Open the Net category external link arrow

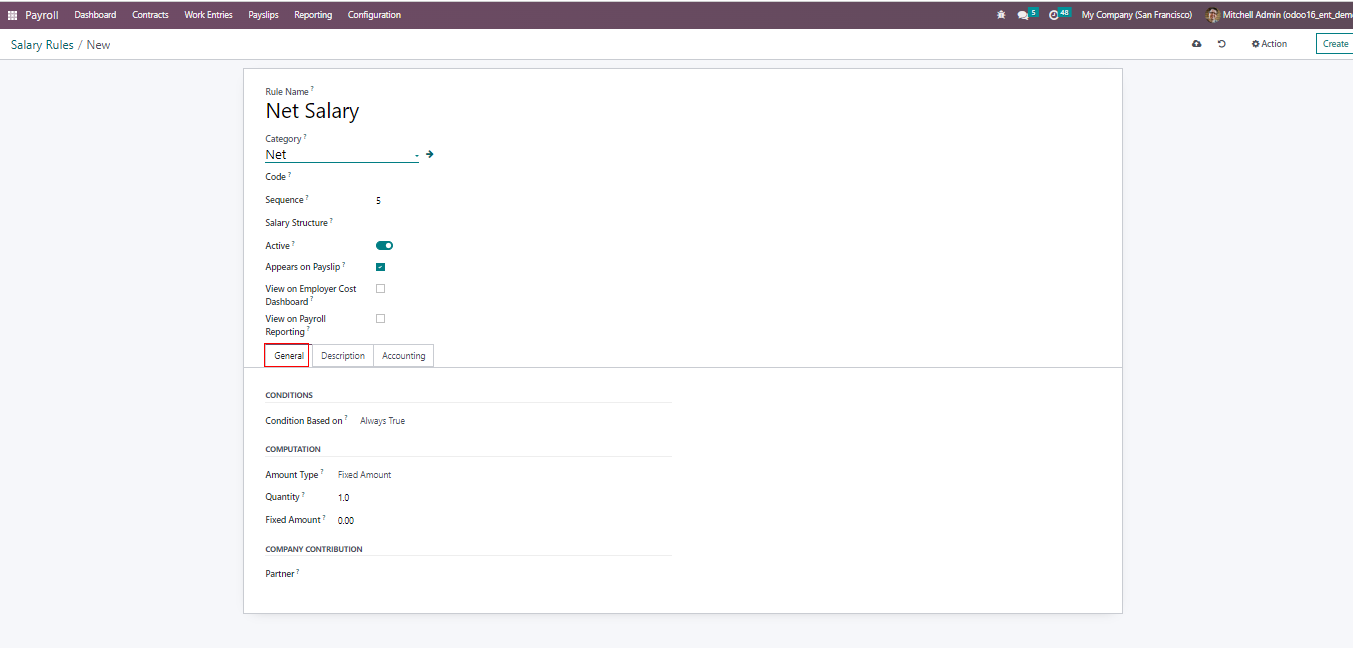pos(429,154)
